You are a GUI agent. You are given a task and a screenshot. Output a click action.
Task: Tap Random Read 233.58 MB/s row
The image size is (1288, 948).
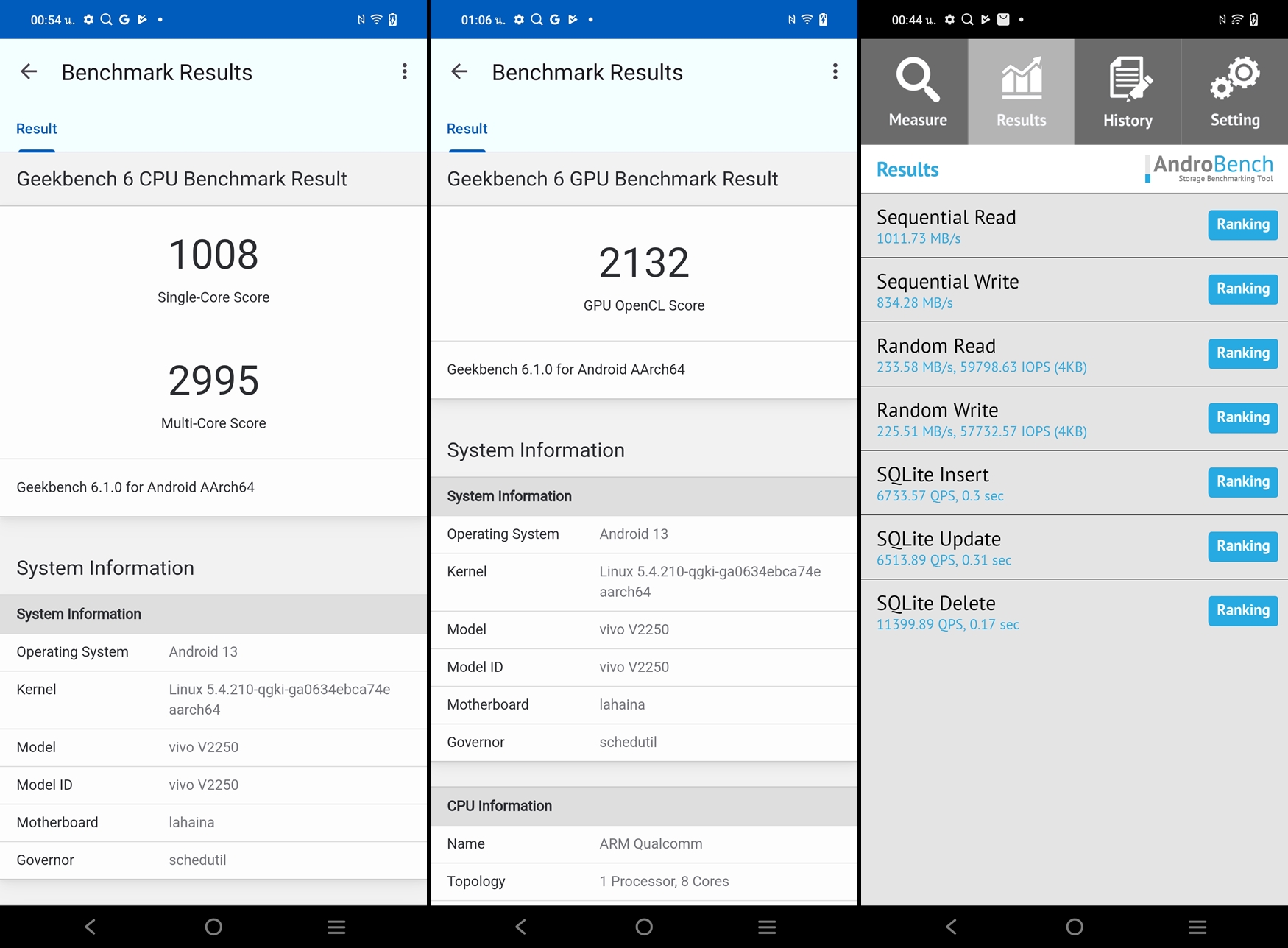[1075, 354]
